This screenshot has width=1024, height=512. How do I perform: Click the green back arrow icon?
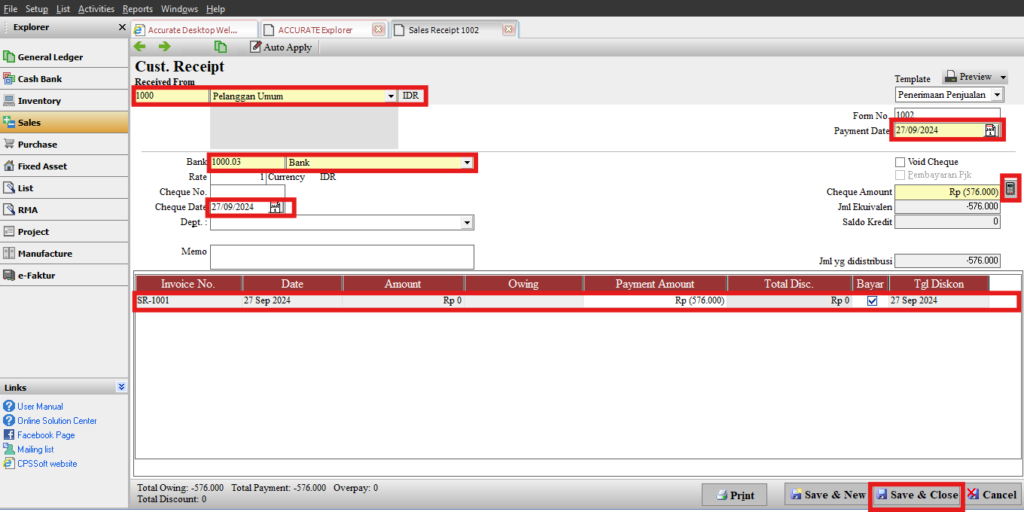(x=140, y=46)
